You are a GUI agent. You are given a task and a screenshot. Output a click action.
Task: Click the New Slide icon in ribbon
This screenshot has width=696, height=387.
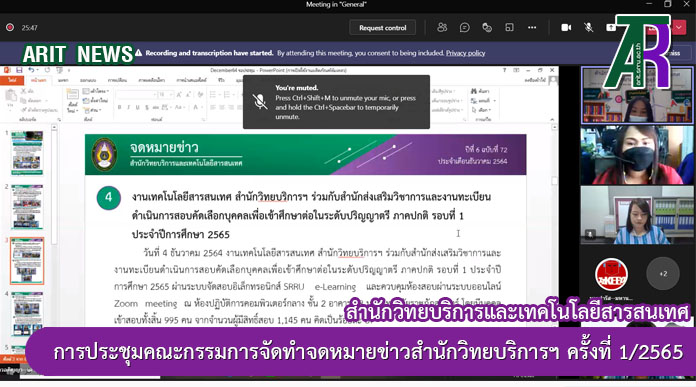point(72,95)
